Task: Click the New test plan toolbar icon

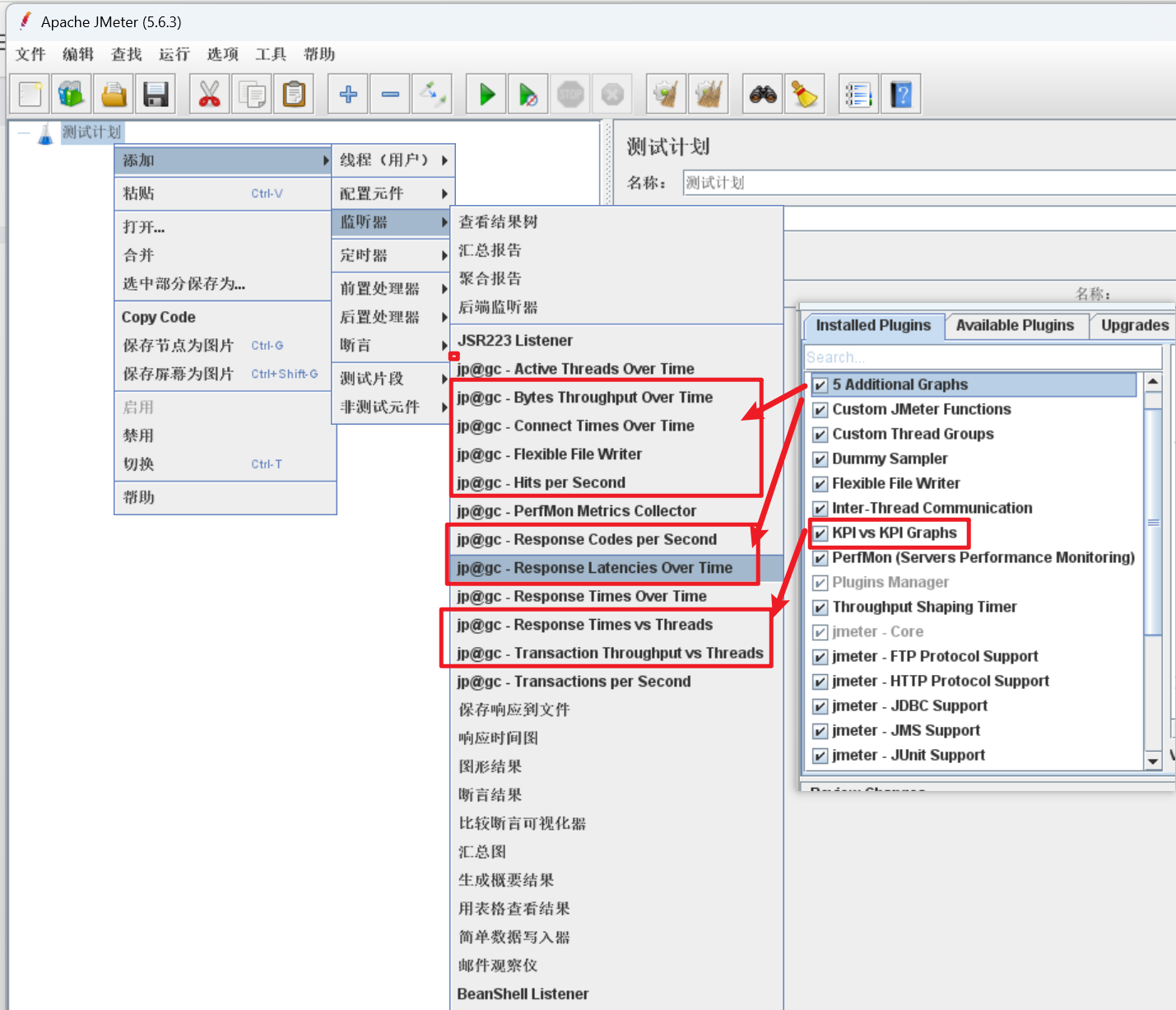Action: click(30, 95)
